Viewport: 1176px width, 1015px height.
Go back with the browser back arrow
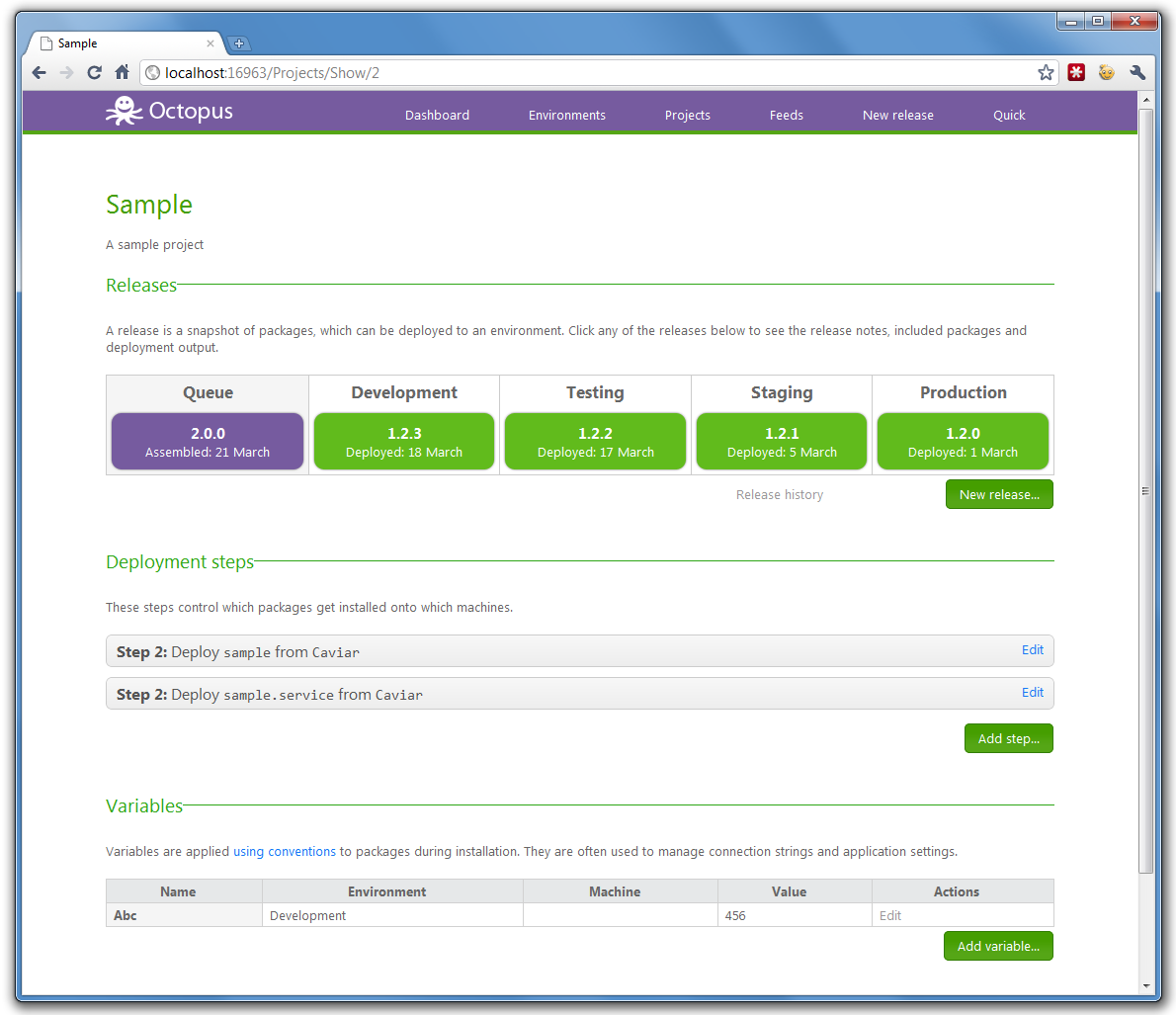pyautogui.click(x=39, y=73)
